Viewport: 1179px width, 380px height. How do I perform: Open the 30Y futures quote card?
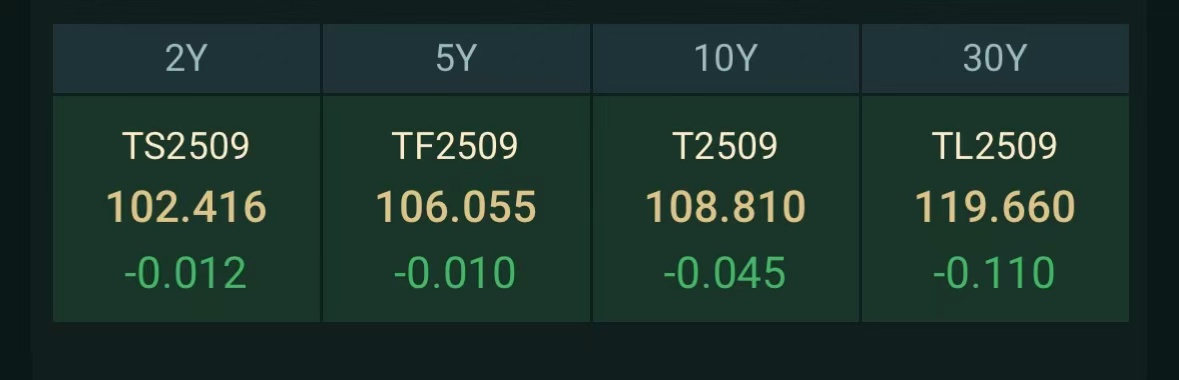[995, 208]
